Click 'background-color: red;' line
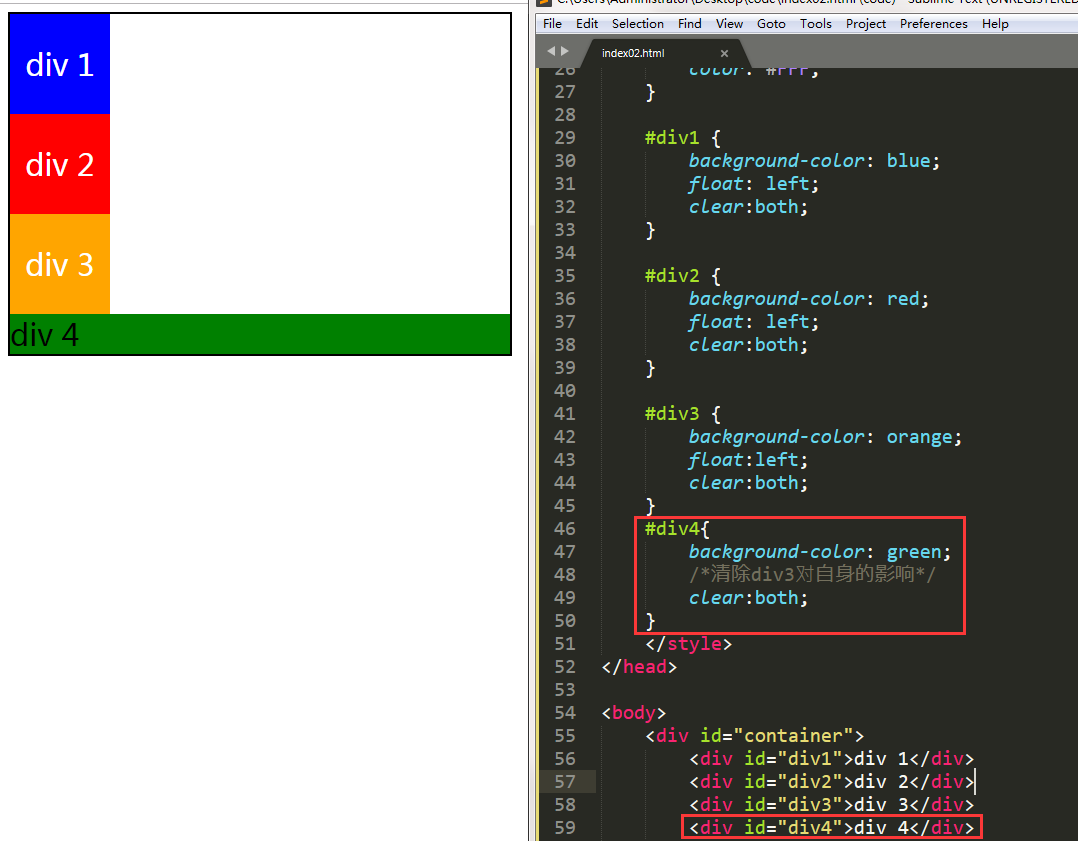This screenshot has width=1078, height=841. coord(808,298)
